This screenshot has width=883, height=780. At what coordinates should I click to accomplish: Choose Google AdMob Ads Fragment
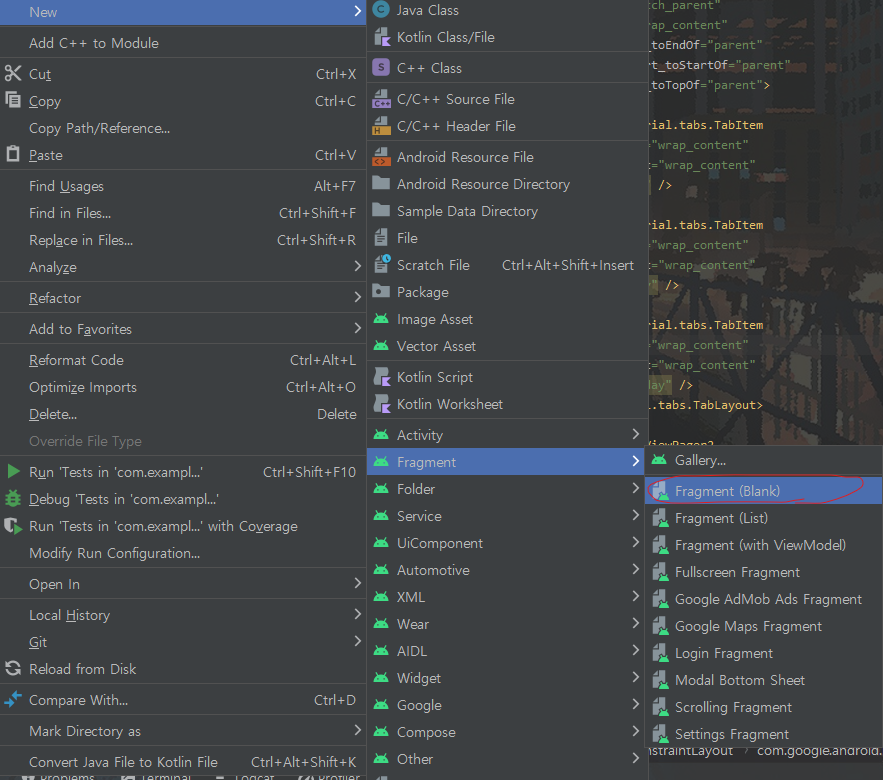pos(764,599)
